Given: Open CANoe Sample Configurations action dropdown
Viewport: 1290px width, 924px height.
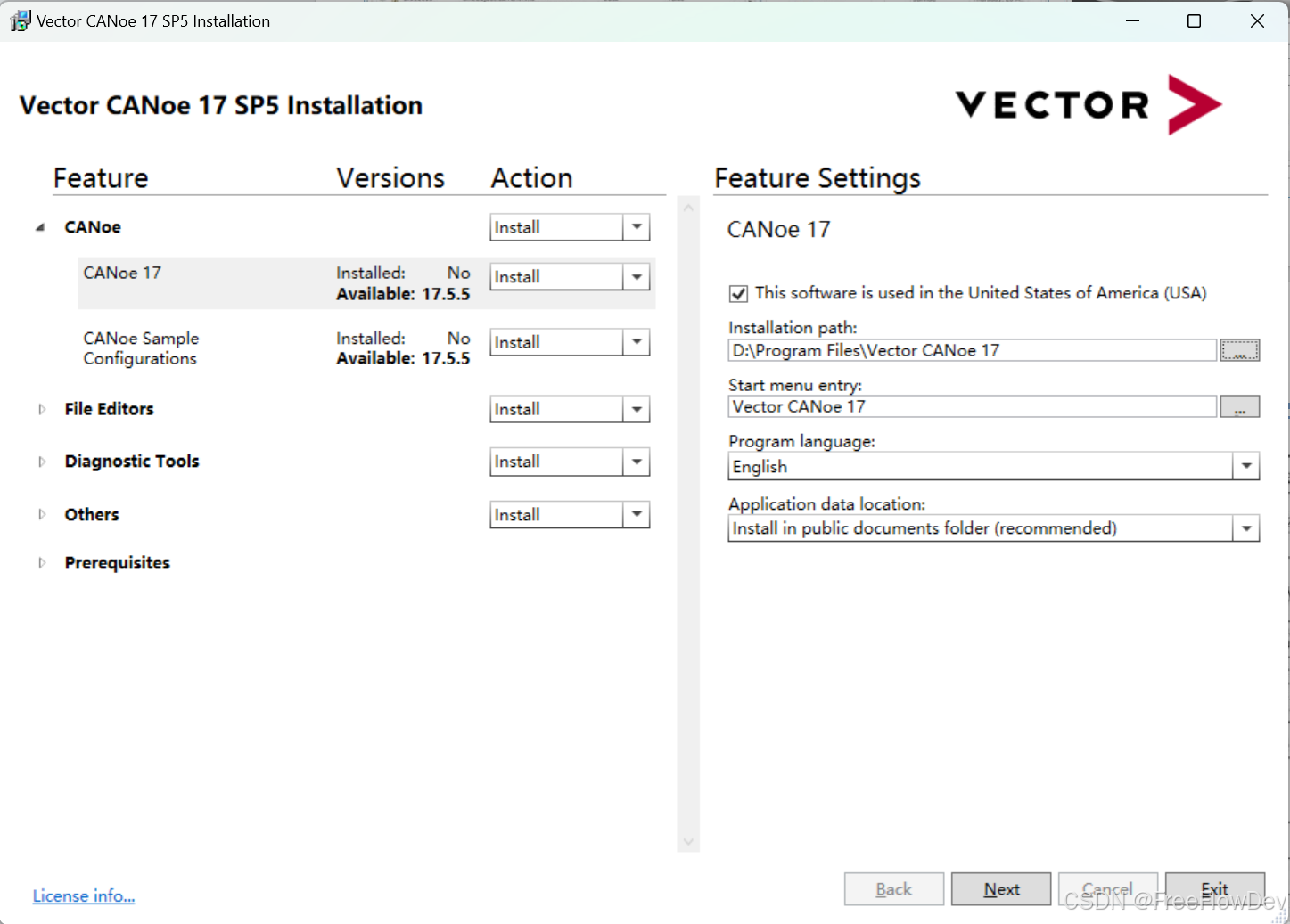Looking at the screenshot, I should tap(637, 342).
